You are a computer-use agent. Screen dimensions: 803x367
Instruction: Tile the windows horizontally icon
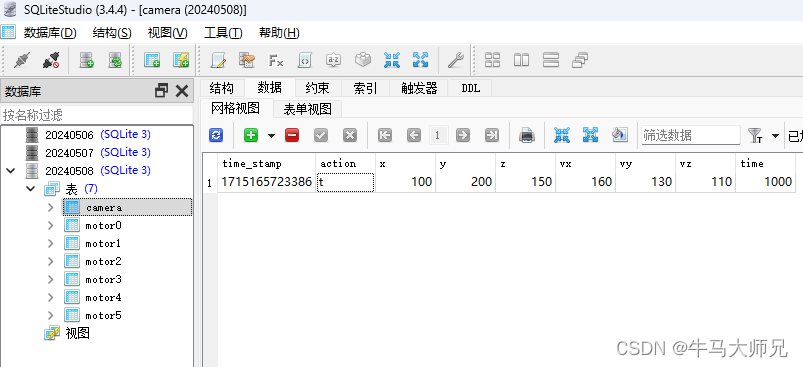(x=521, y=60)
